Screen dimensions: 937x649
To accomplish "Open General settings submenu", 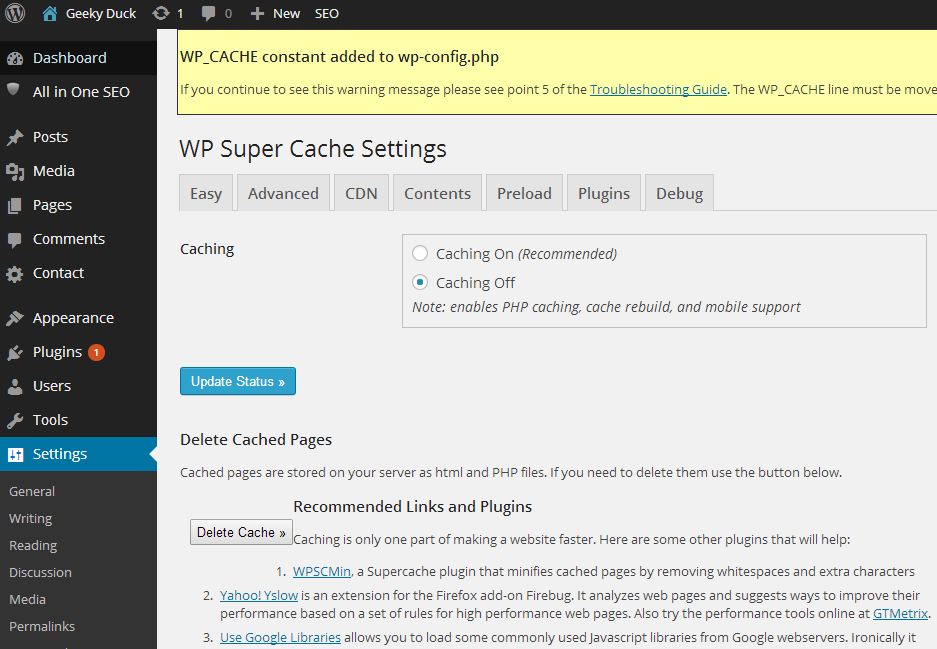I will [32, 491].
